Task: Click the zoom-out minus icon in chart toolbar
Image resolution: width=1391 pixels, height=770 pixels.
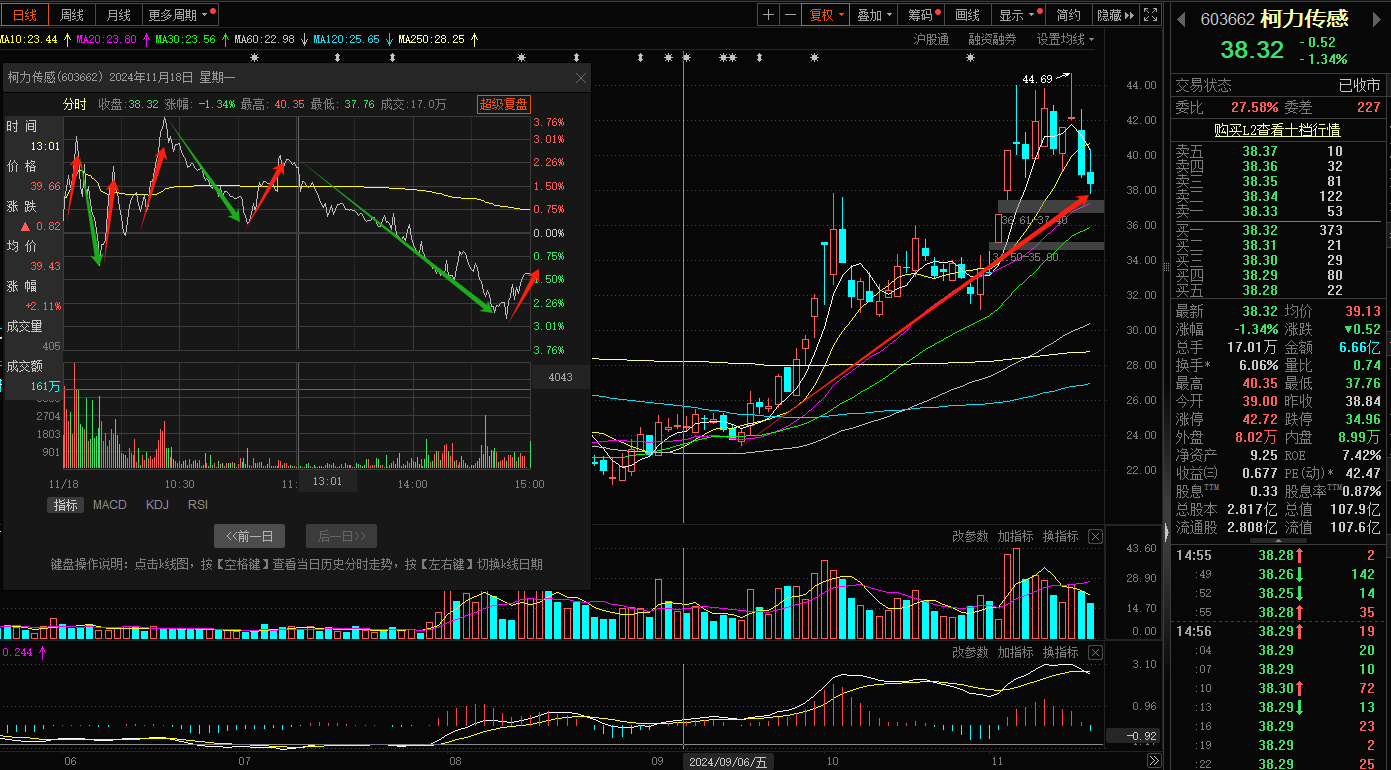Action: [791, 15]
